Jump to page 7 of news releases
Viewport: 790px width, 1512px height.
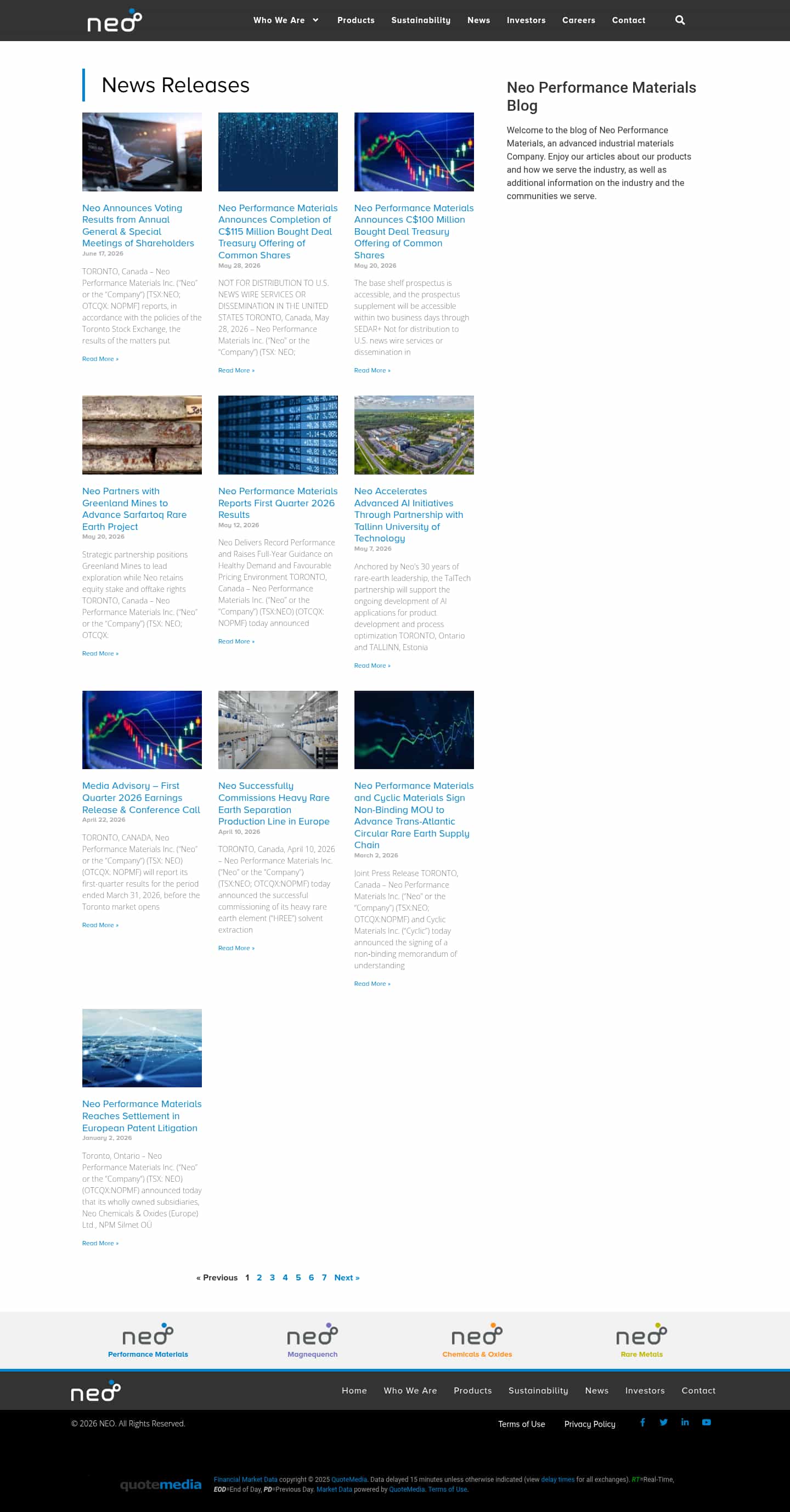[324, 1278]
